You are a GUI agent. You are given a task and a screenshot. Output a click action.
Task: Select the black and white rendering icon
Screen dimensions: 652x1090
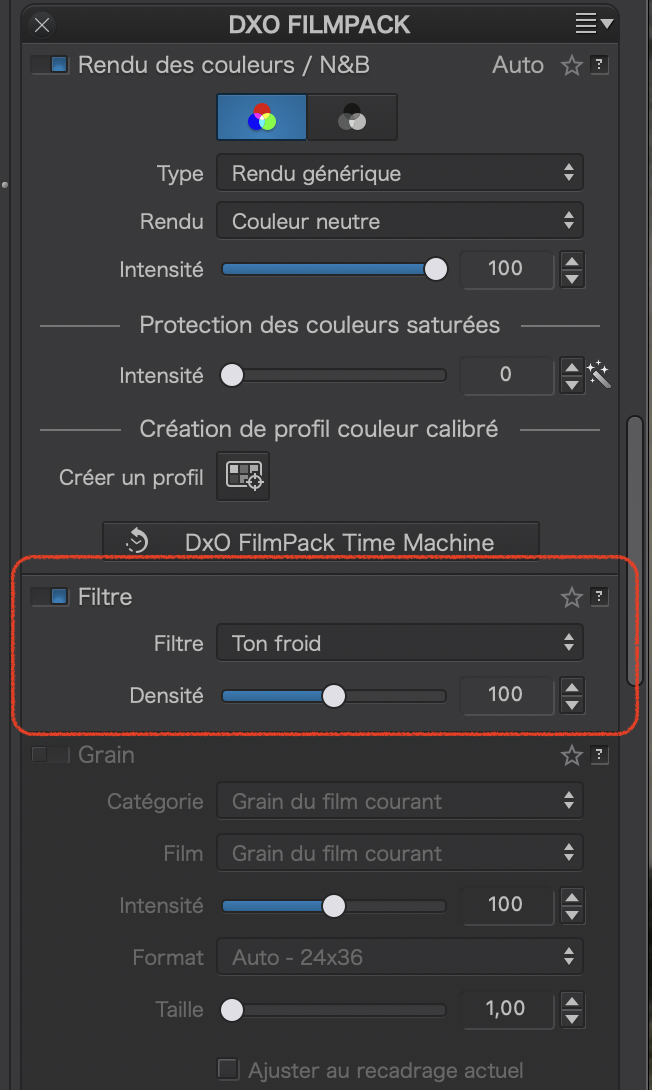pos(352,117)
